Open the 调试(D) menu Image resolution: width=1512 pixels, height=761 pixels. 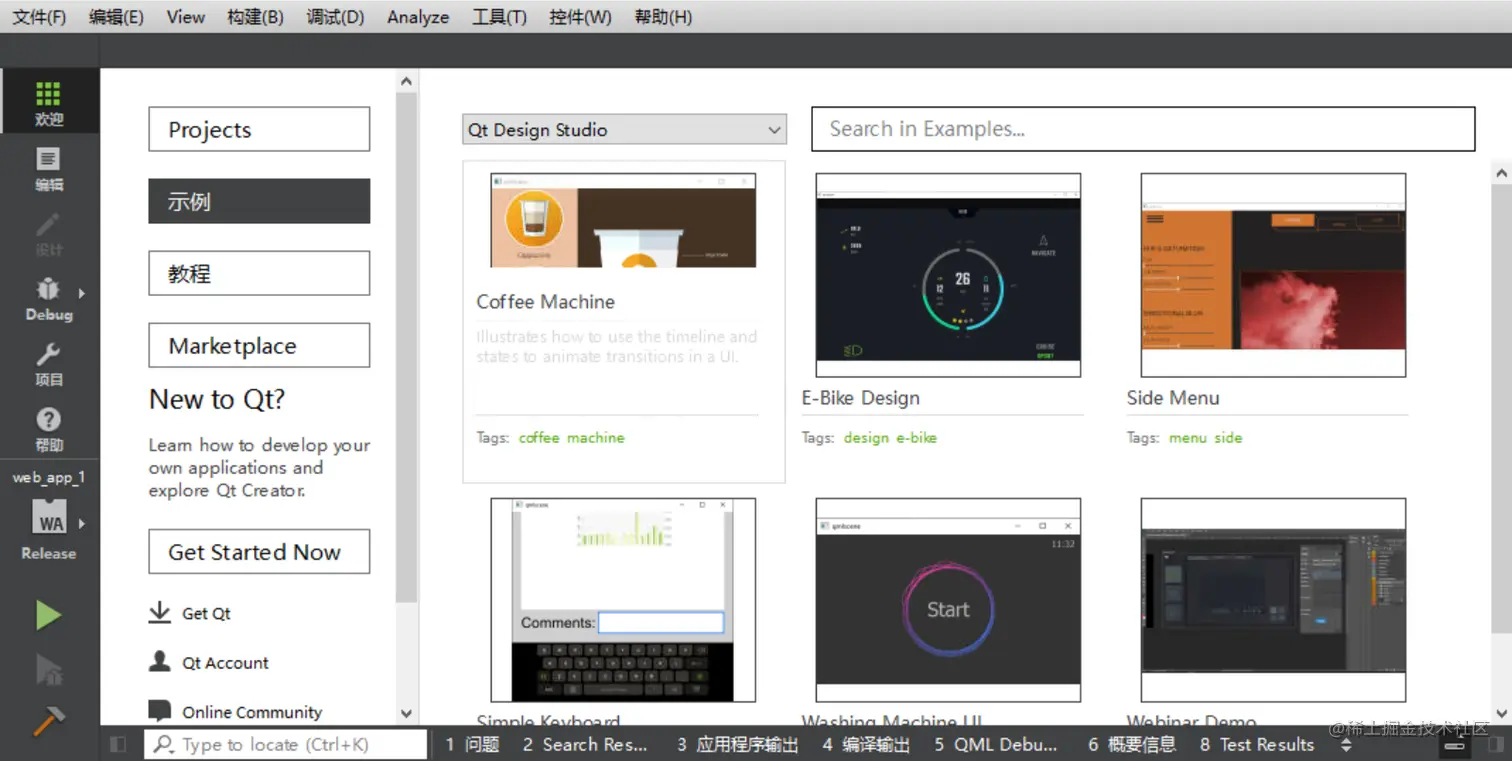click(336, 17)
